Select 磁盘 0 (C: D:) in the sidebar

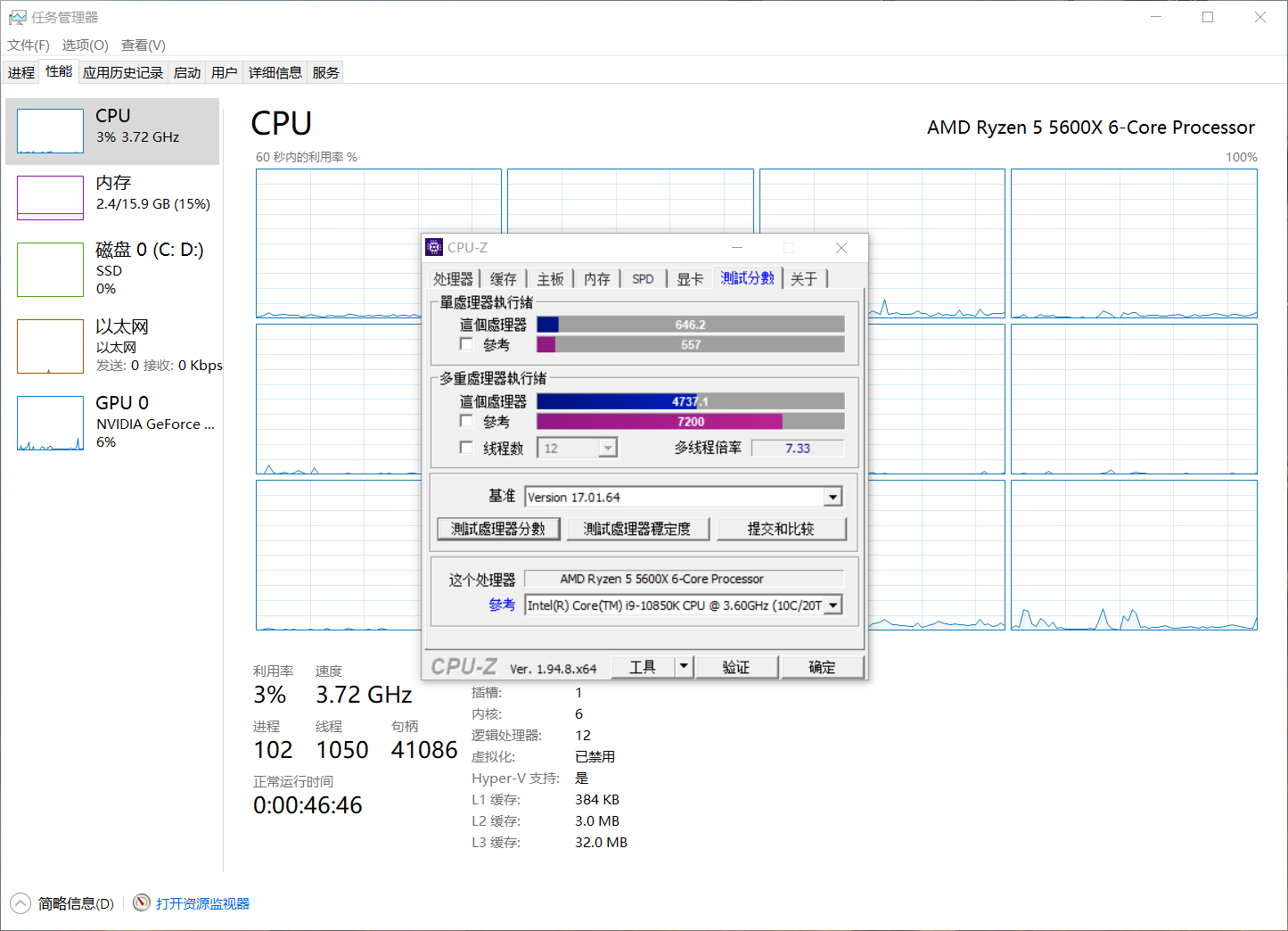(x=112, y=268)
